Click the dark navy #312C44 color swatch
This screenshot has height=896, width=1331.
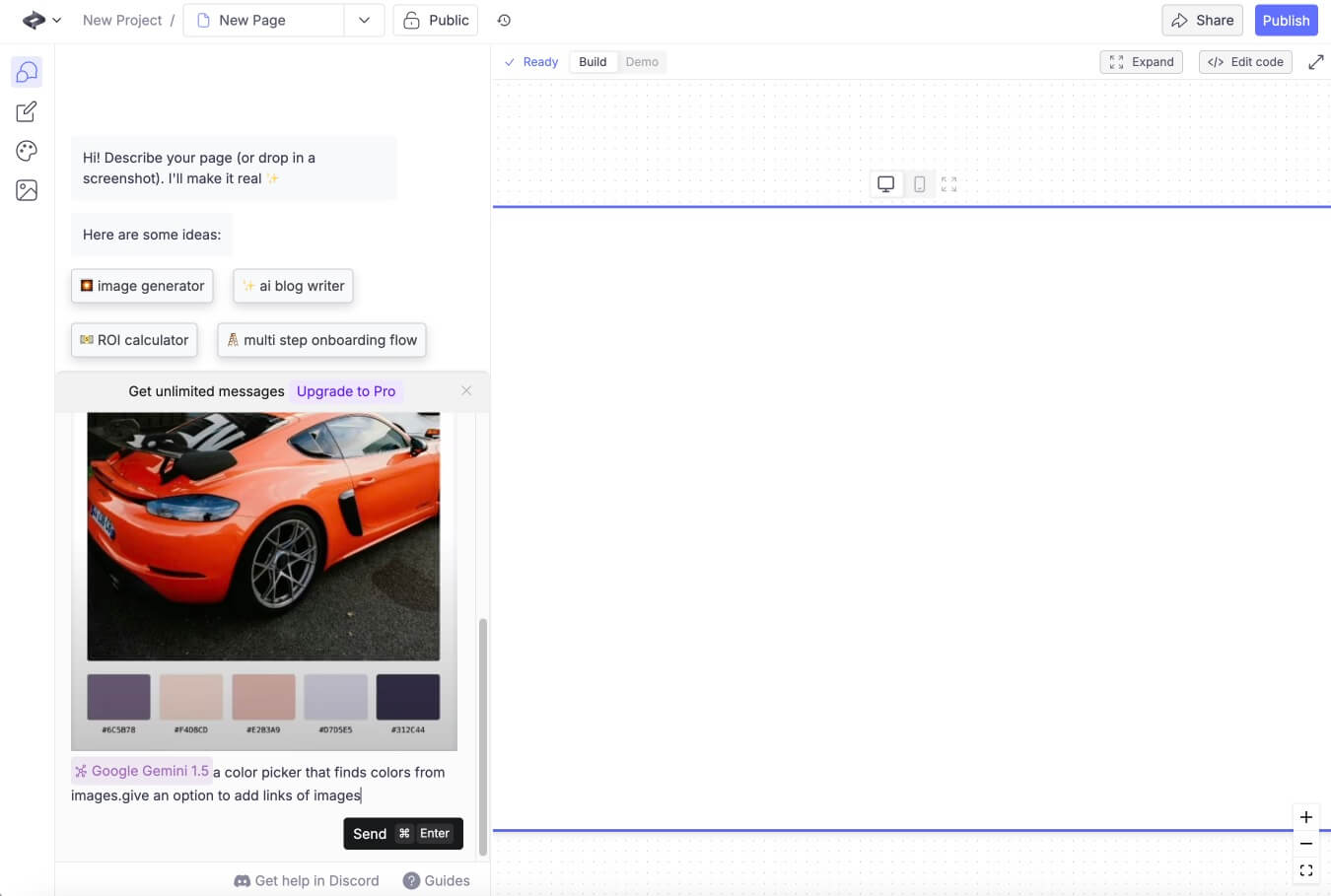pos(407,697)
